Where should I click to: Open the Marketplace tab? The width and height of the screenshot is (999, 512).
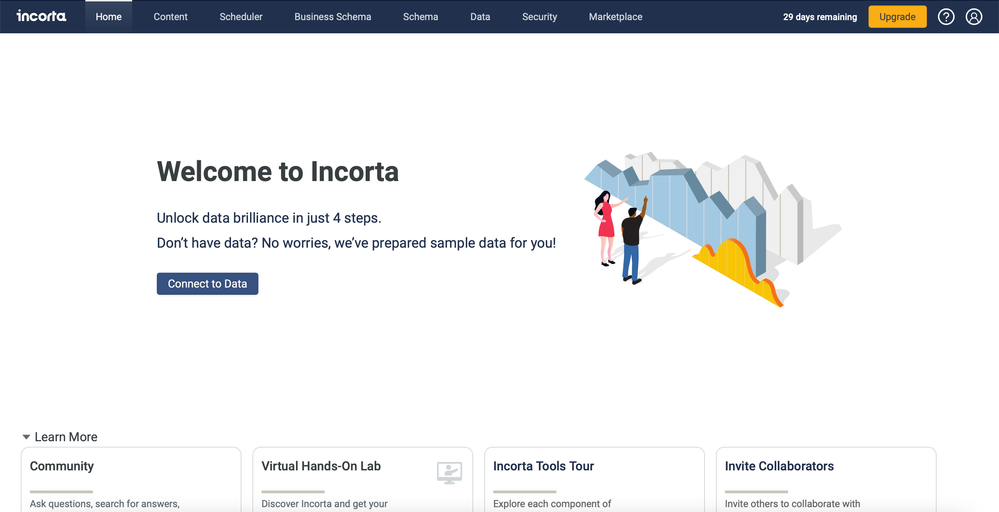[615, 17]
